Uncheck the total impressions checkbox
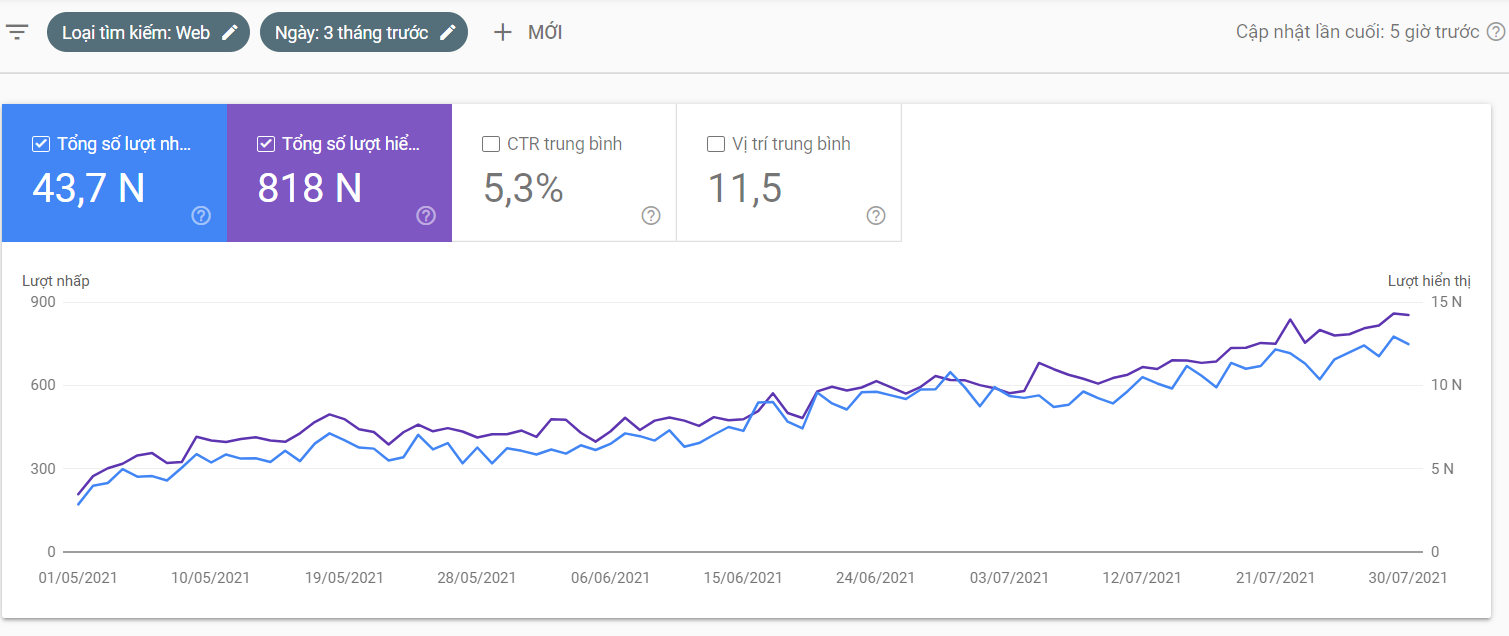Screen dimensions: 1509x636 (x=266, y=144)
